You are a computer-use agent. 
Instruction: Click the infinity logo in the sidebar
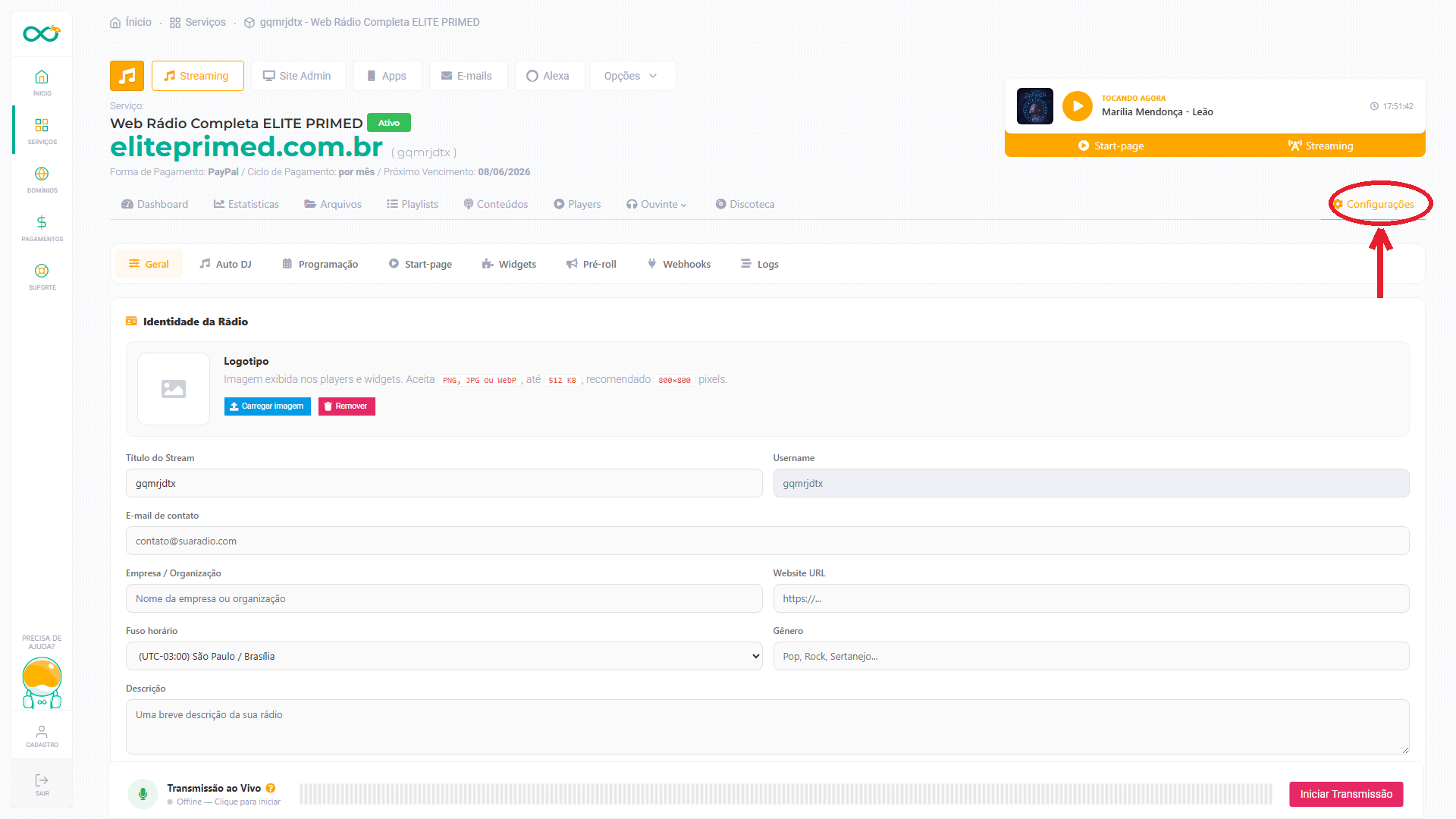coord(41,33)
